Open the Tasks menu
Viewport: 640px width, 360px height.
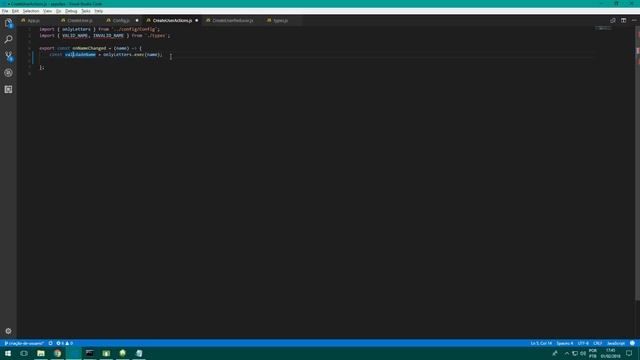coord(86,11)
